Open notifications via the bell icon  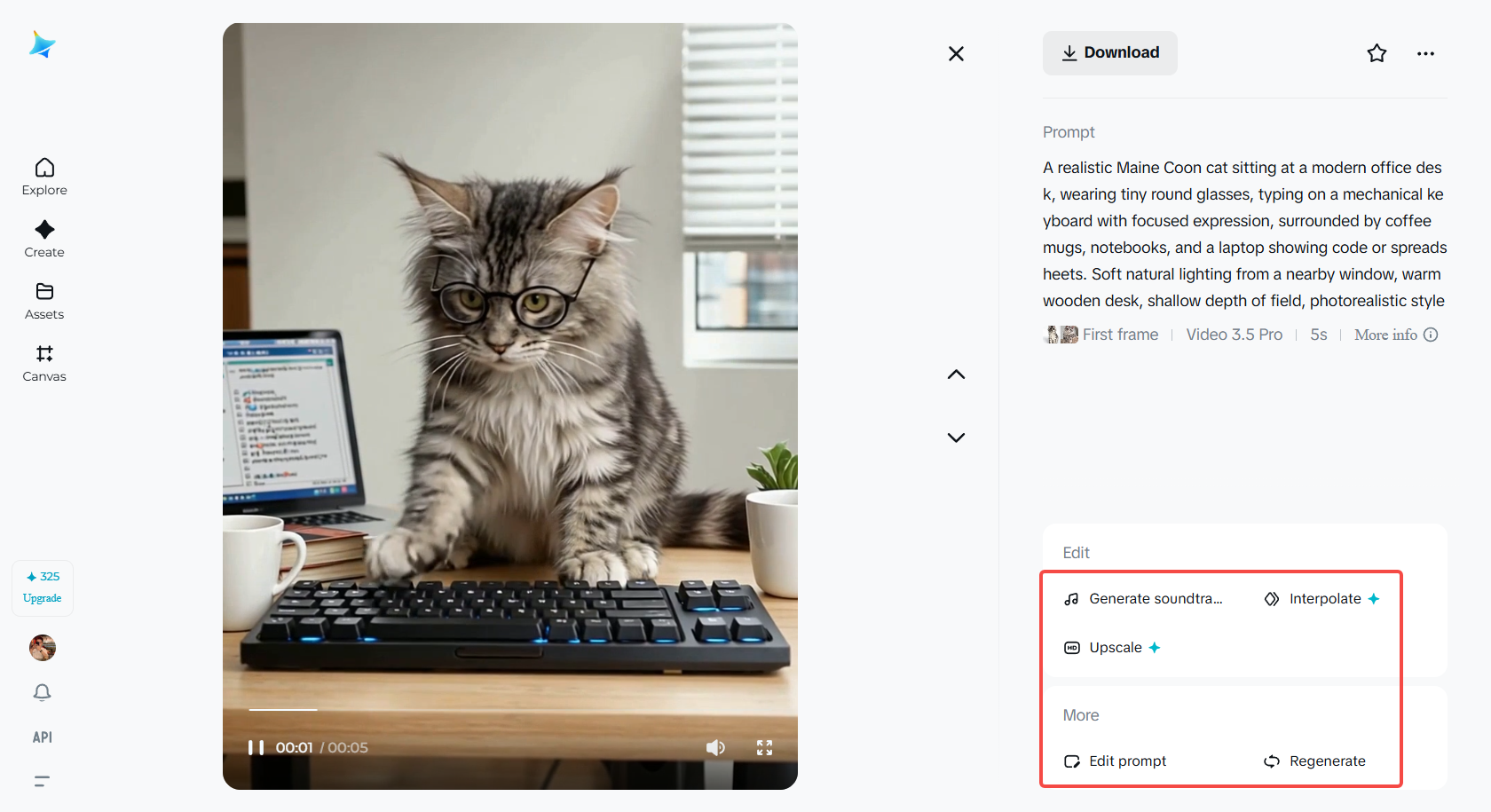point(42,692)
